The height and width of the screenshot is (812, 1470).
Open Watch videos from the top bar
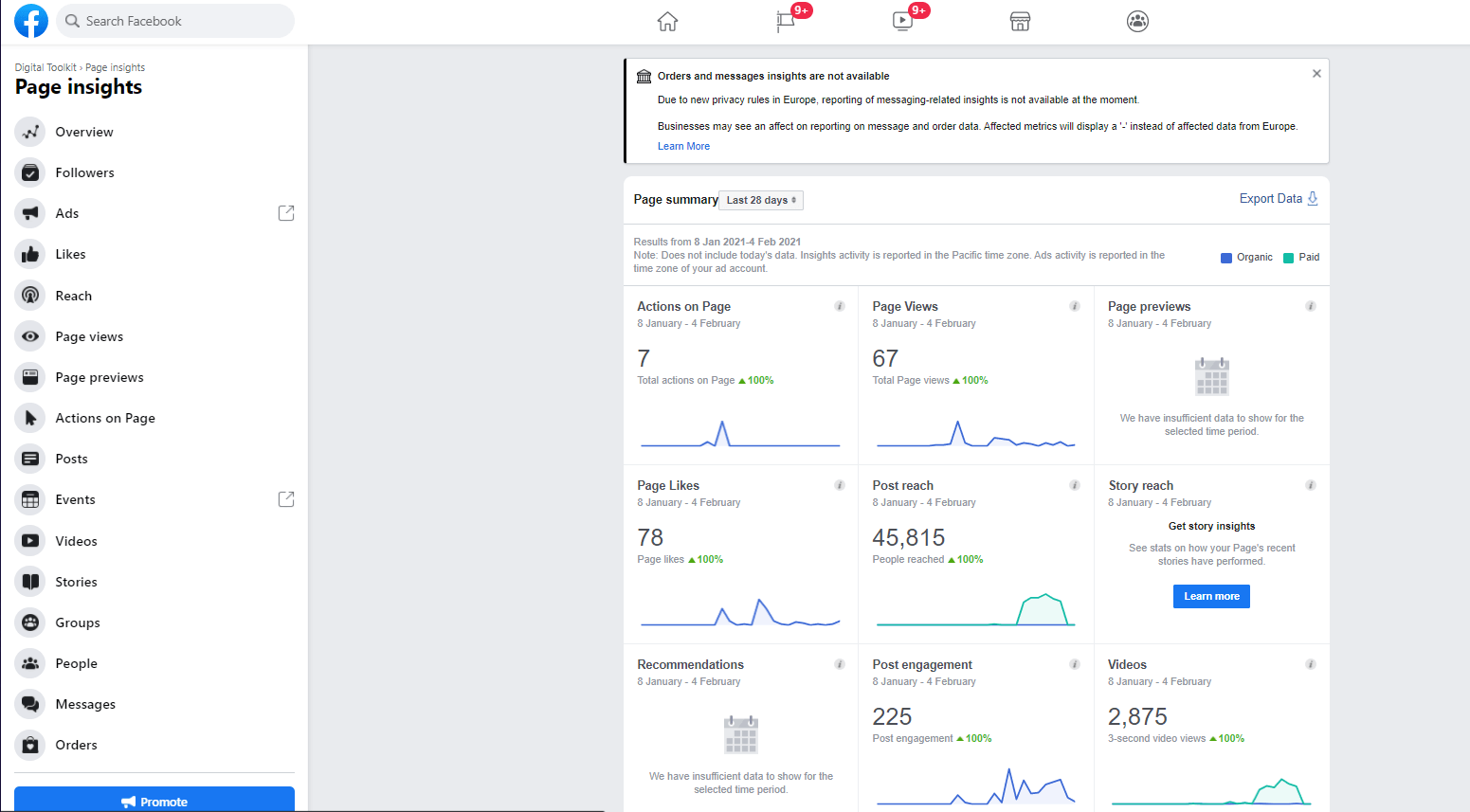click(902, 21)
